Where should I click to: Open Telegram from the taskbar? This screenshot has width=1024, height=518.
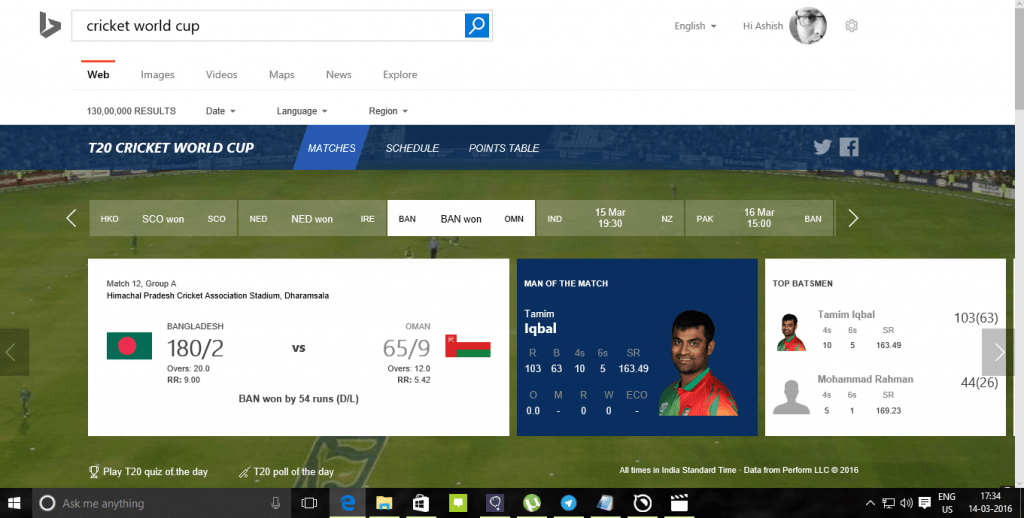[569, 503]
